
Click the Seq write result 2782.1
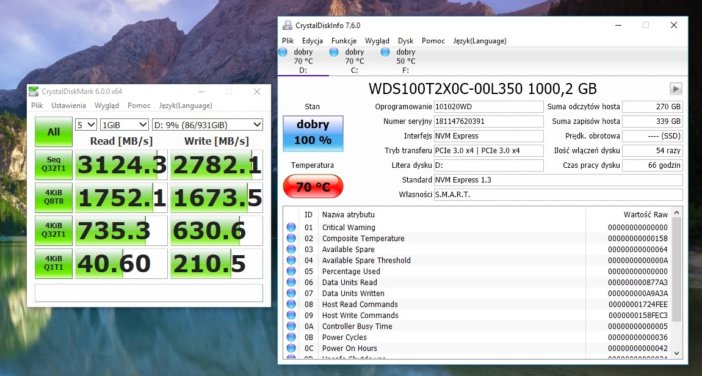point(217,165)
